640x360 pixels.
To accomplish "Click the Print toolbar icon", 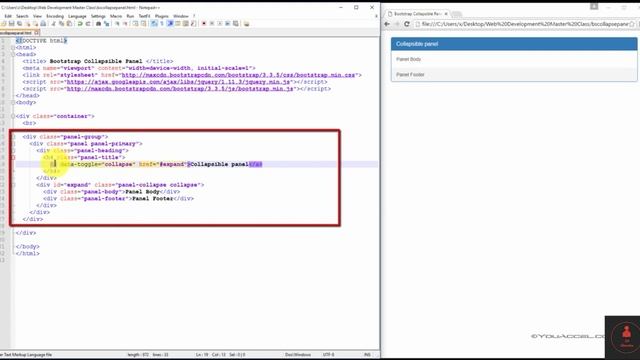I will (43, 24).
